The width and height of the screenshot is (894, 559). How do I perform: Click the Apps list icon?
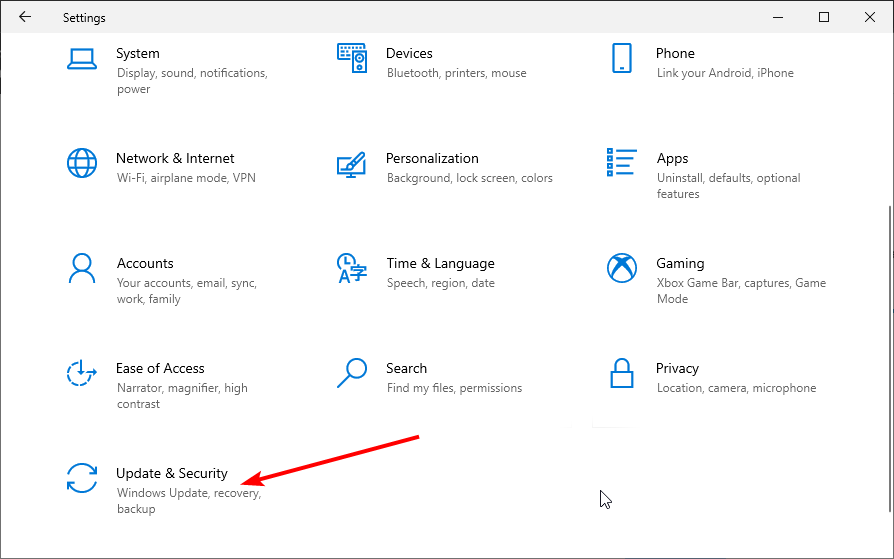coord(621,163)
